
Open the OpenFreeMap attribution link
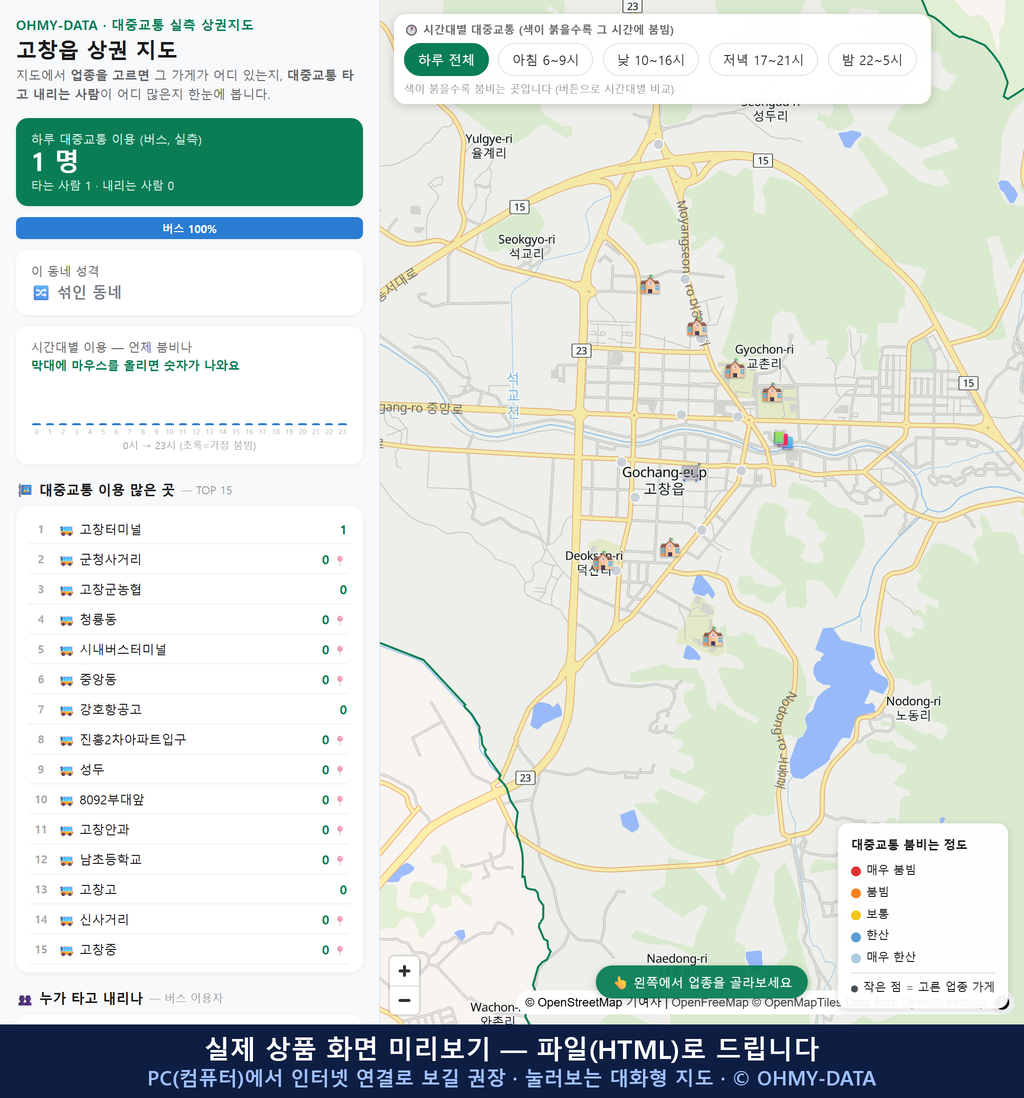710,1003
